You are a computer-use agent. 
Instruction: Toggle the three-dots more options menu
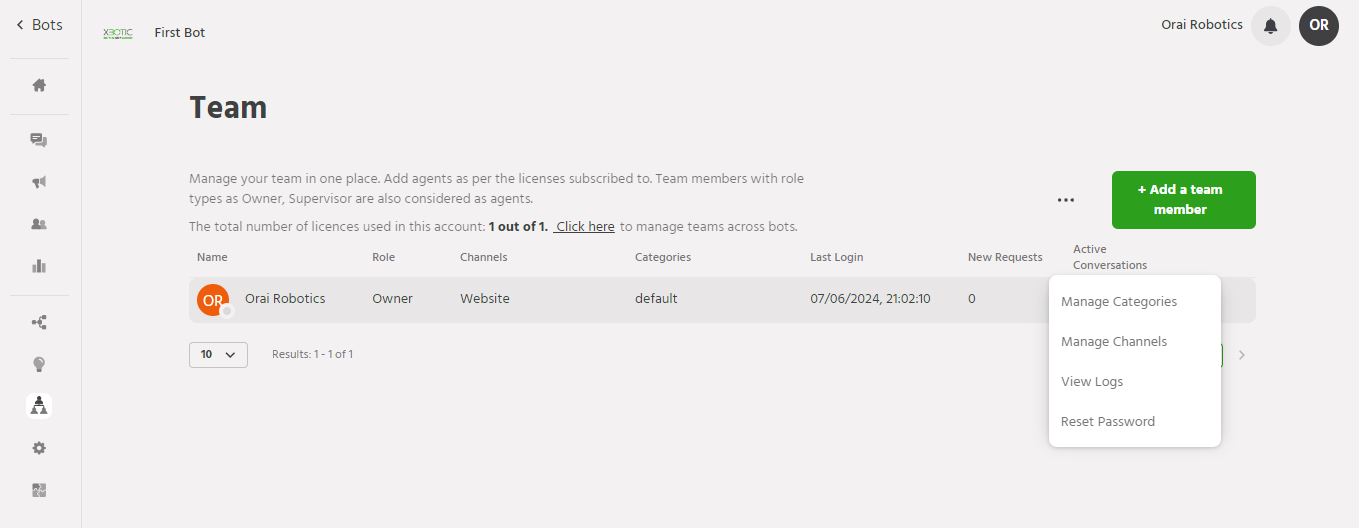pyautogui.click(x=1066, y=200)
